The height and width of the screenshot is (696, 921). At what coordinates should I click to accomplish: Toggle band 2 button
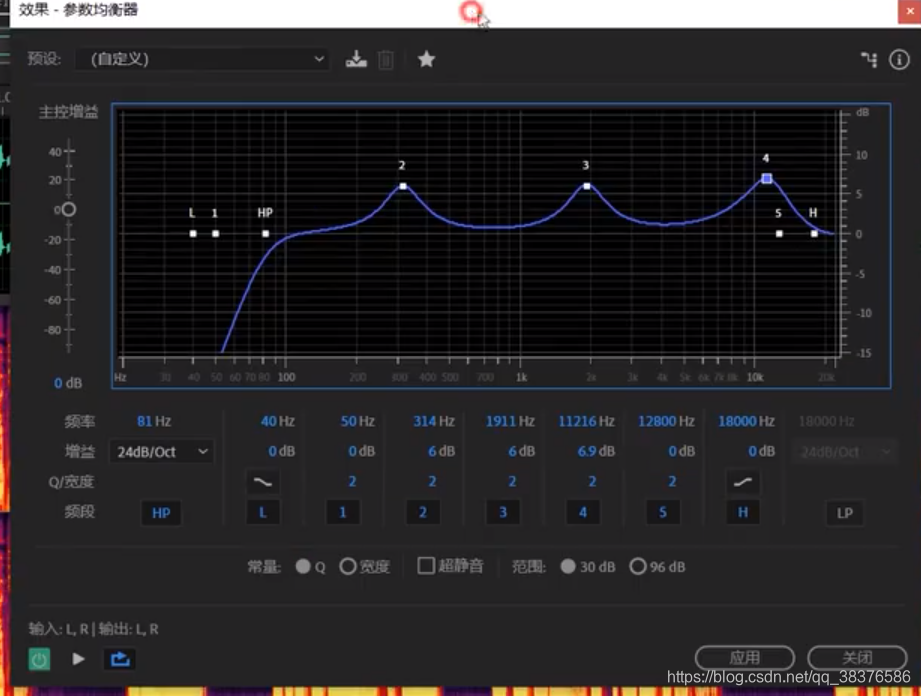[423, 512]
